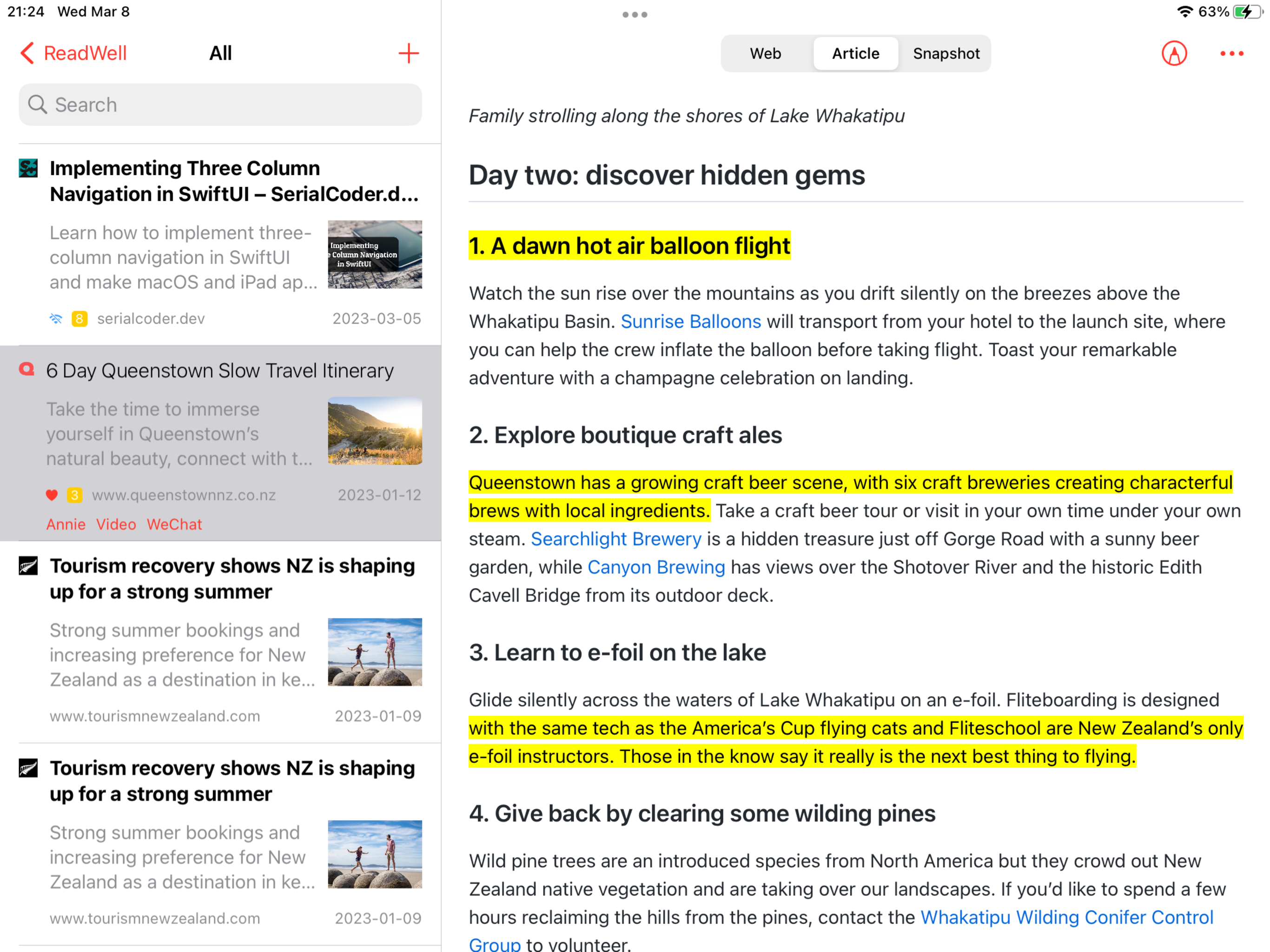Open second Tourism article beach thumbnail
Viewport: 1270px width, 952px height.
pyautogui.click(x=375, y=854)
